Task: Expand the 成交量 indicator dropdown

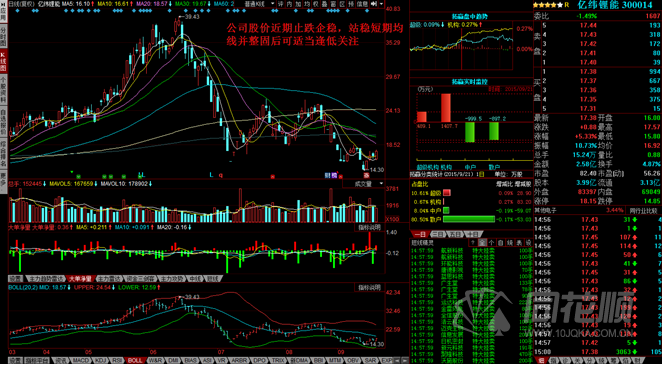Action: (x=363, y=184)
